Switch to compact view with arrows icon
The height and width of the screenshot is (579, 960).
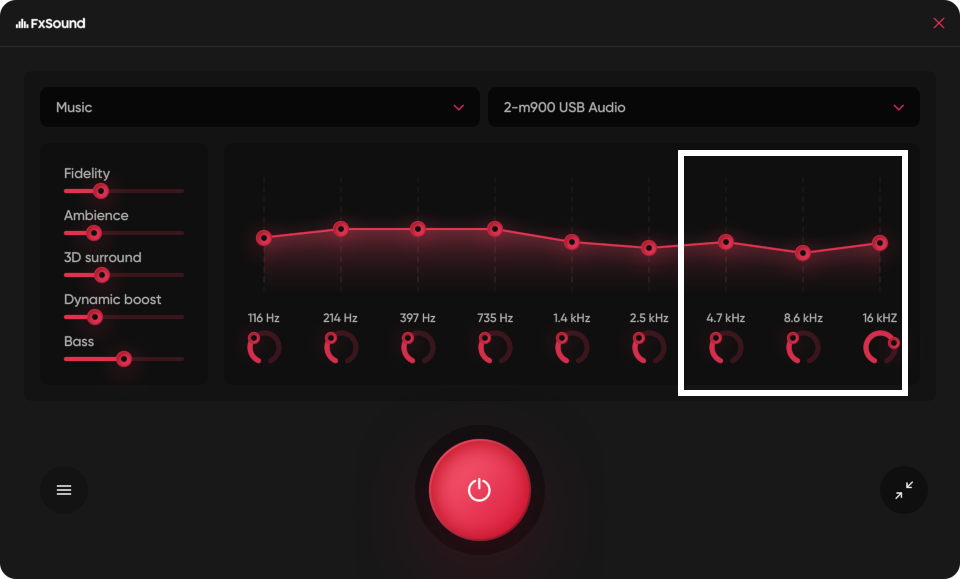click(x=903, y=489)
